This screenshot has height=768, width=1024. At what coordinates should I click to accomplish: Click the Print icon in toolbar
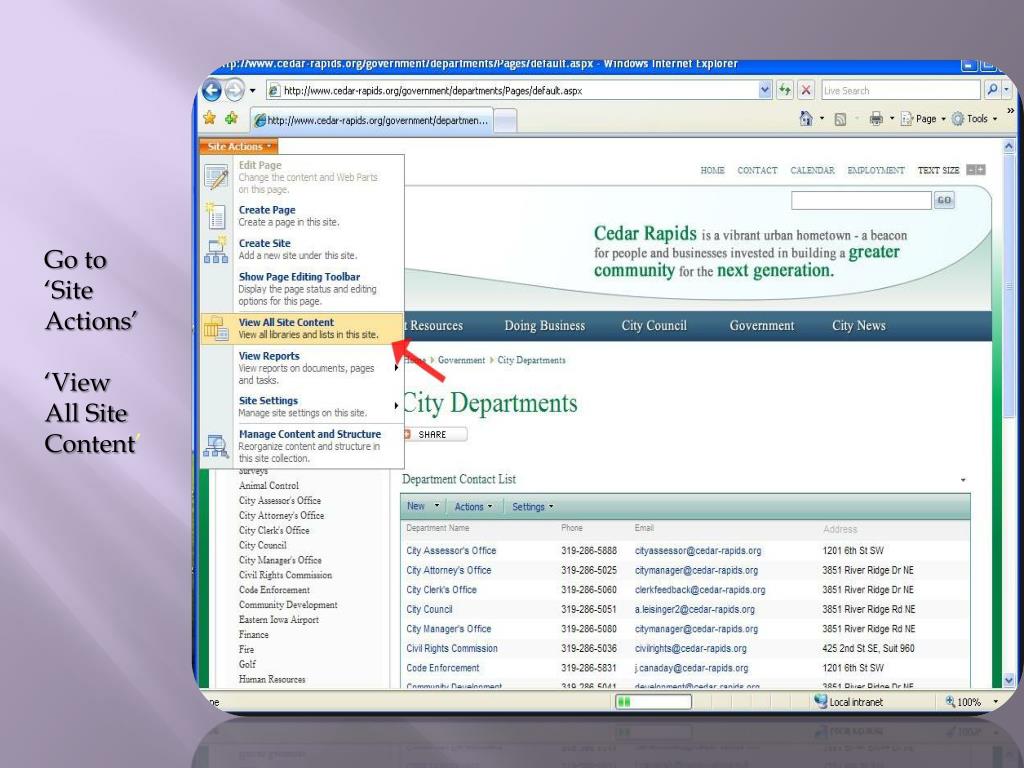876,118
